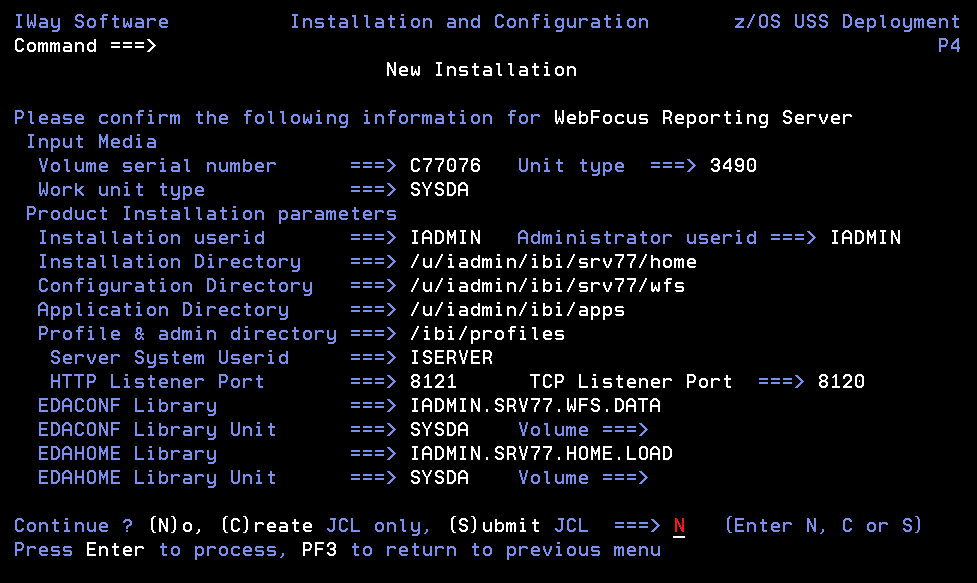Select the EDAHOME Library dataset name field
The height and width of the screenshot is (583, 977).
541,453
